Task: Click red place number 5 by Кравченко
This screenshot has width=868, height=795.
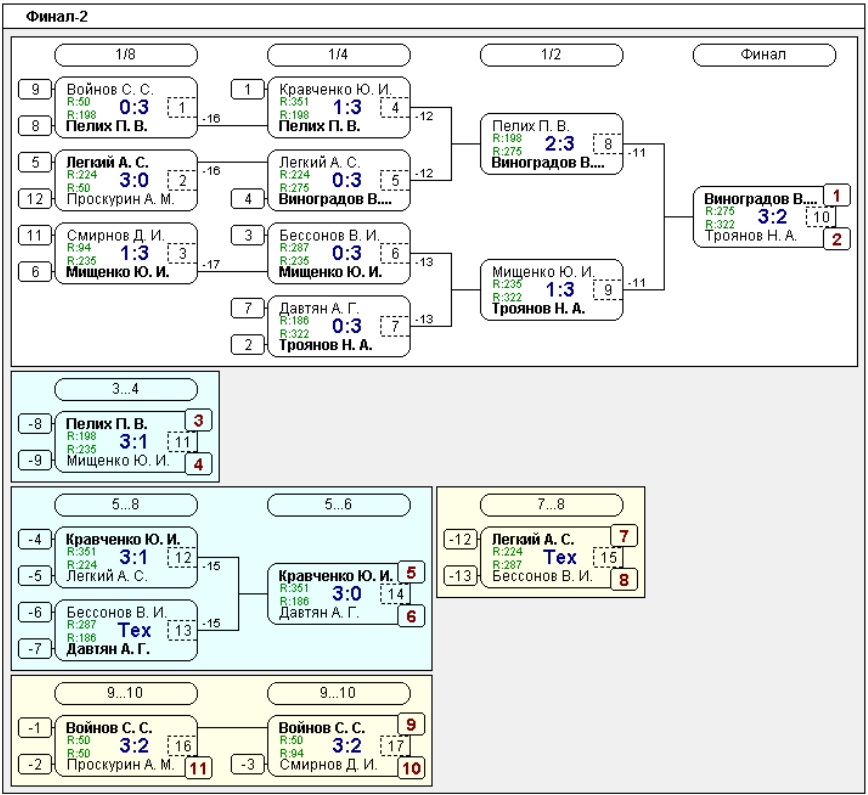Action: click(411, 572)
